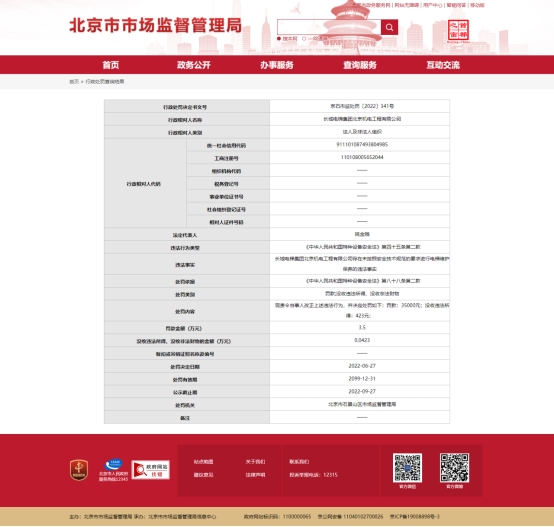554x527 pixels.
Task: Open 站点地图 footer link
Action: (x=204, y=462)
